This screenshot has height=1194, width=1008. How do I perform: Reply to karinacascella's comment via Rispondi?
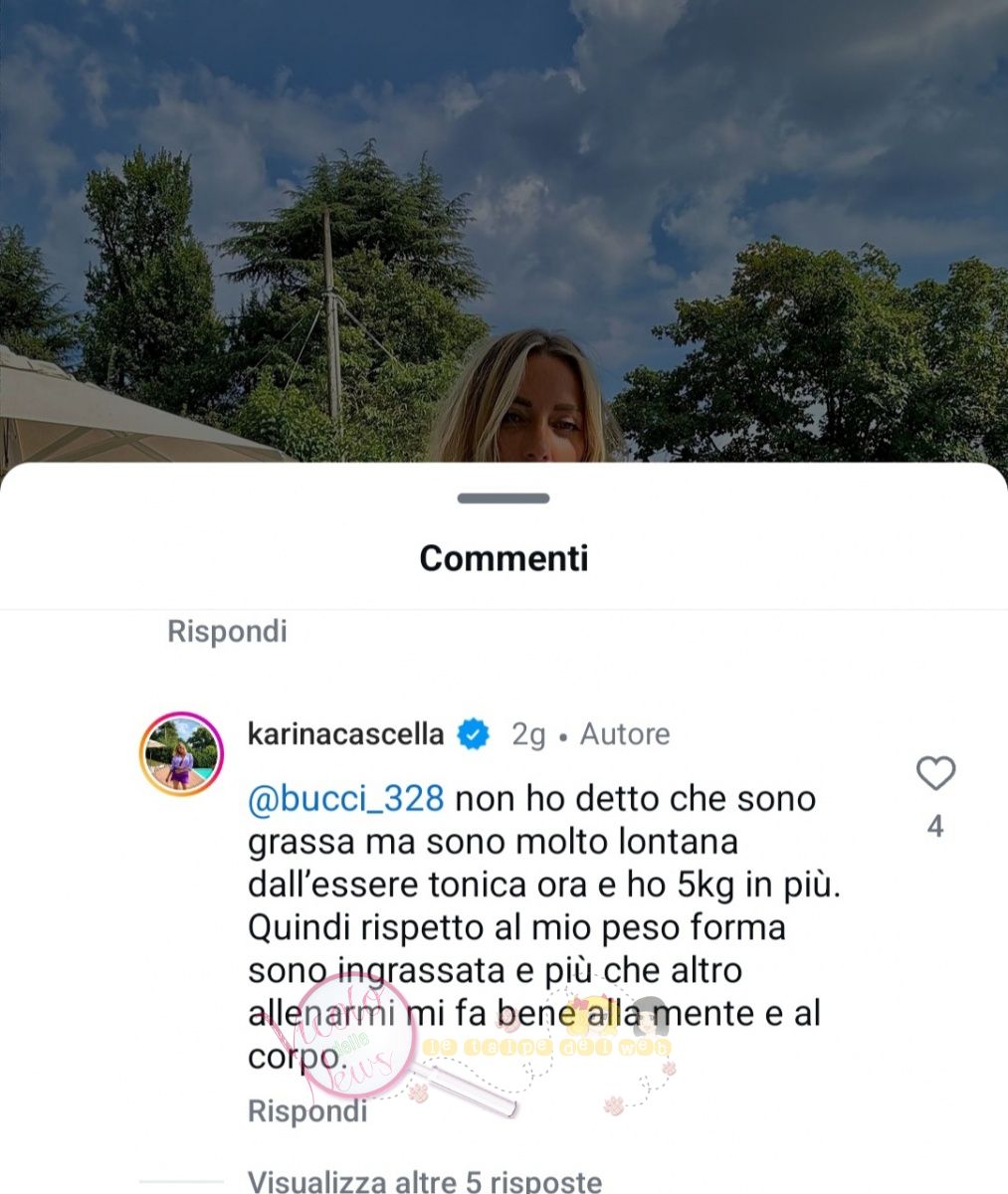pyautogui.click(x=307, y=1110)
